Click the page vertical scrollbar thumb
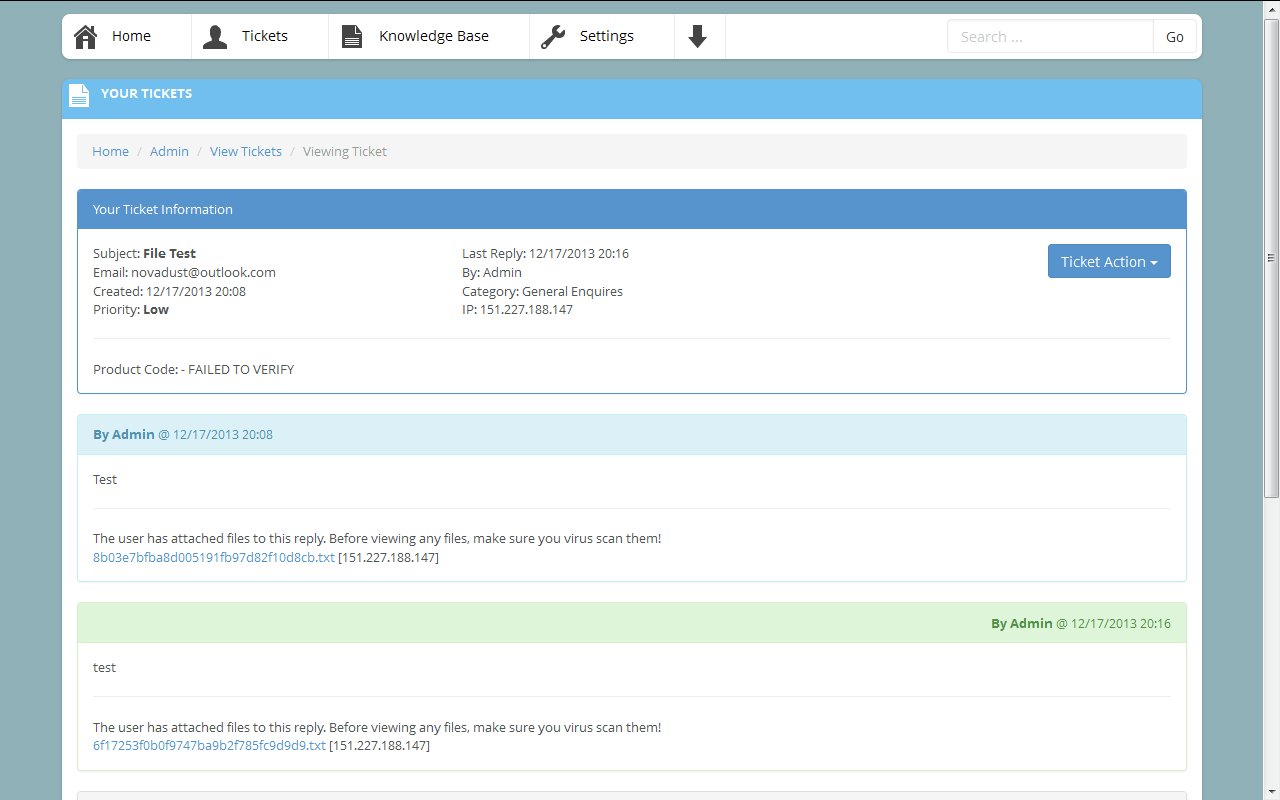The width and height of the screenshot is (1280, 800). coord(1271,257)
